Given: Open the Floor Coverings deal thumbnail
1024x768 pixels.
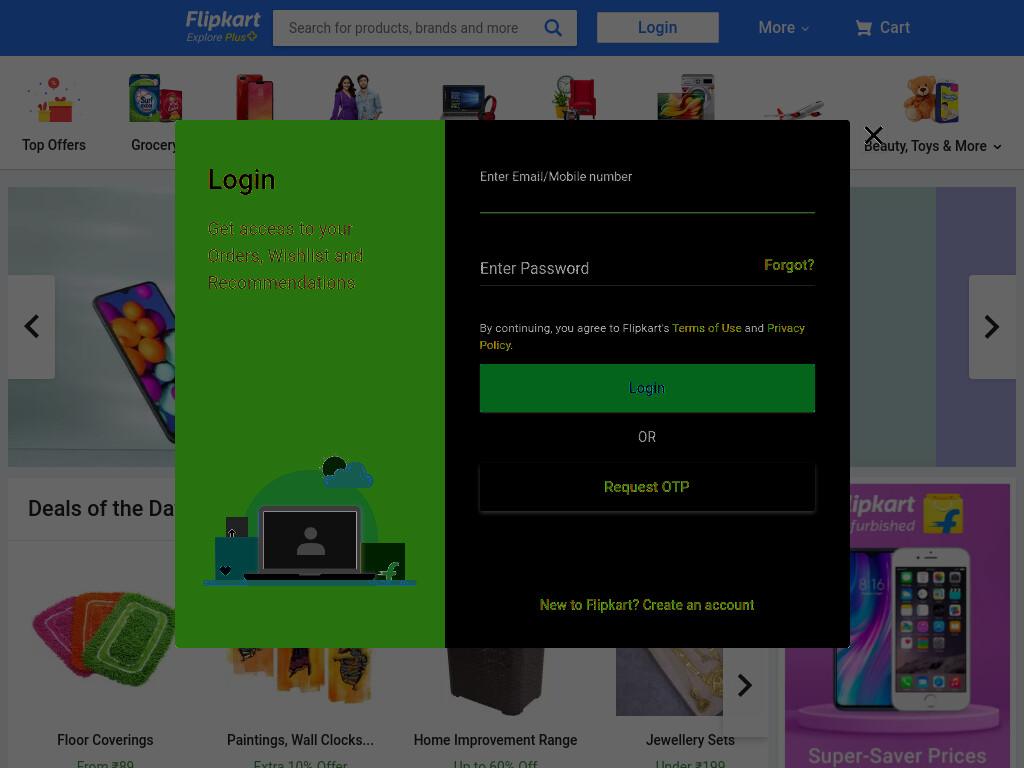Looking at the screenshot, I should (x=104, y=639).
